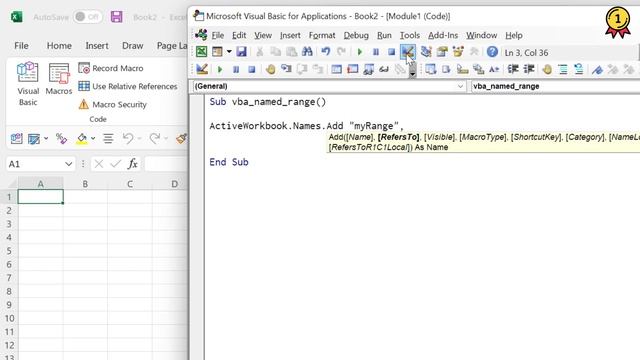The height and width of the screenshot is (360, 640).
Task: Open the dropdown arrow next to Insert UserForm
Action: click(x=229, y=52)
